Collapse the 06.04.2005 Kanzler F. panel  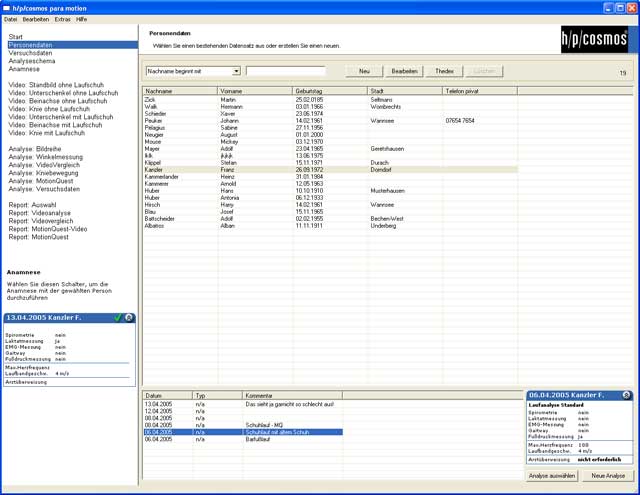[627, 395]
